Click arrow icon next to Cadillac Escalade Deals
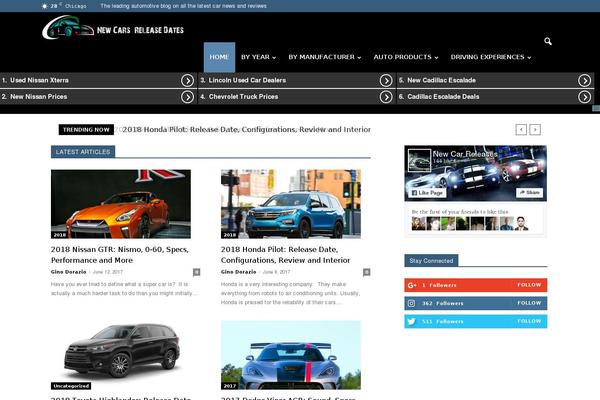The image size is (600, 400). point(584,97)
